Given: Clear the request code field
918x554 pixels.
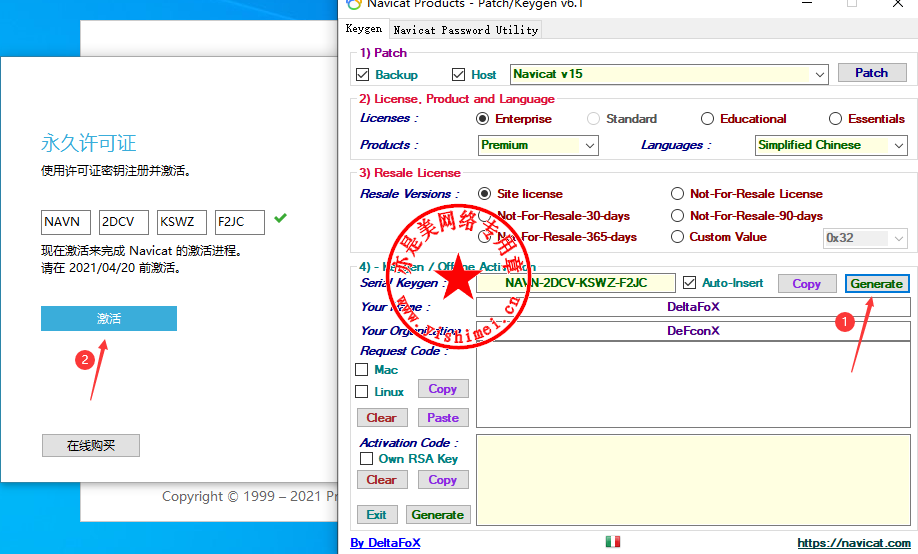Looking at the screenshot, I should pos(382,418).
